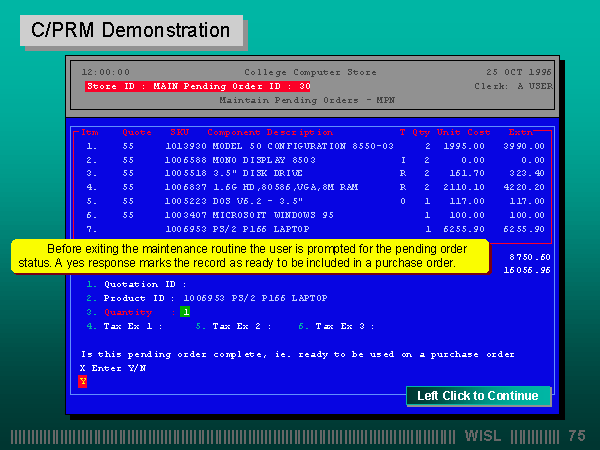Click the Quotation ID field label

(143, 284)
